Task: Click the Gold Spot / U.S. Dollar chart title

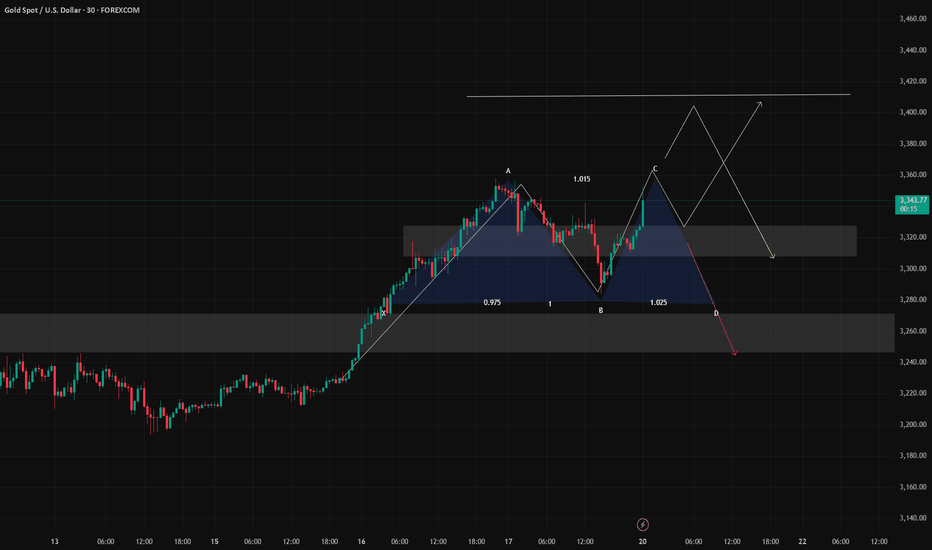Action: click(72, 10)
